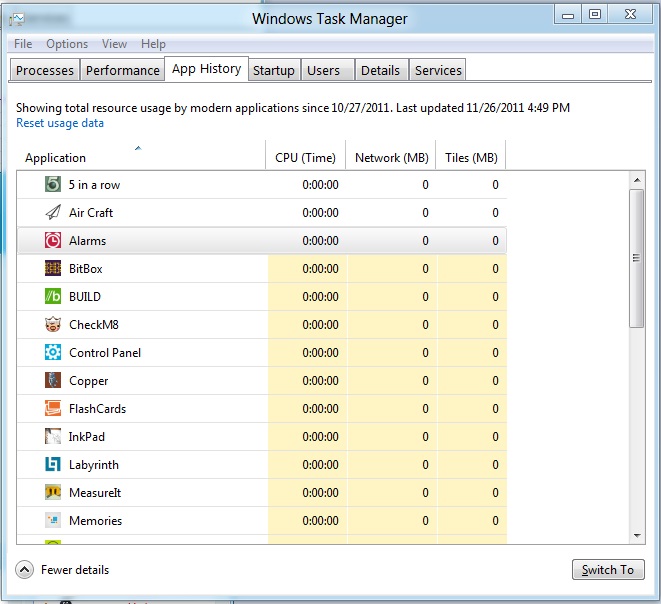This screenshot has width=661, height=604.
Task: Click the MeasureIt app icon
Action: [x=53, y=492]
